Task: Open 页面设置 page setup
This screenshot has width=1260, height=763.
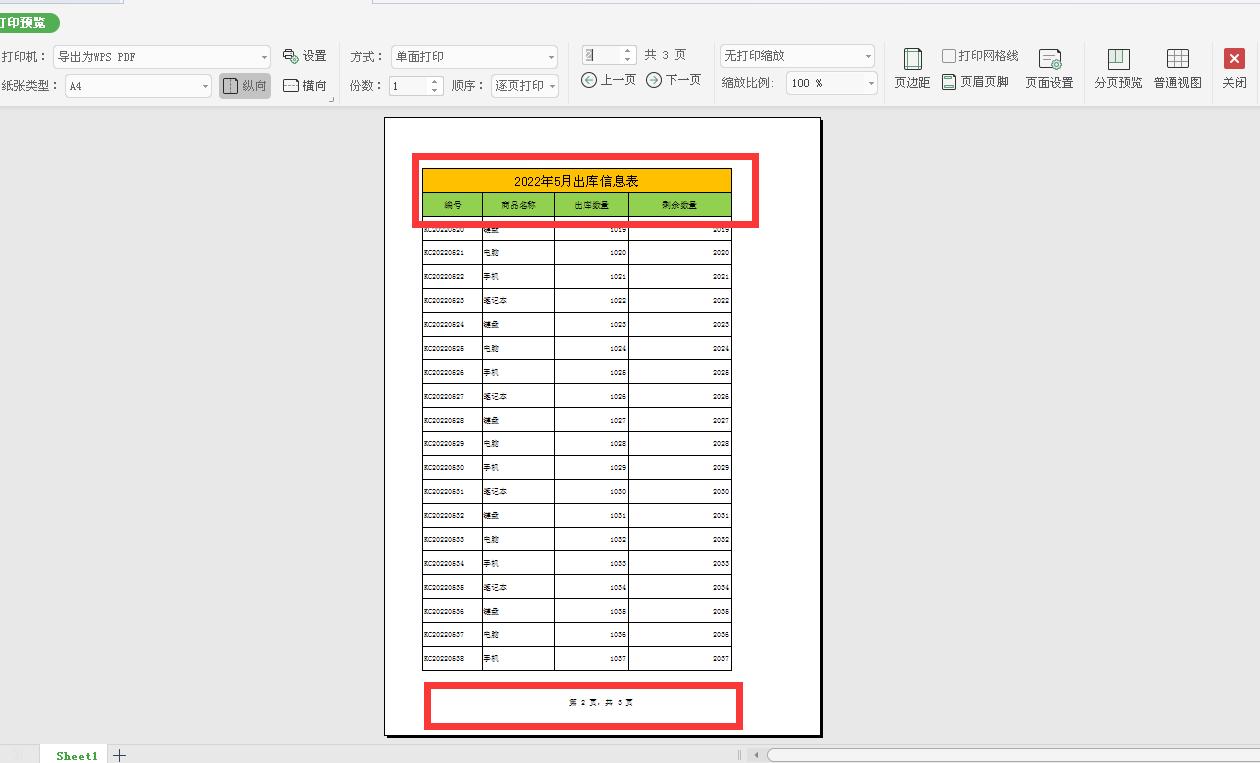Action: coord(1048,68)
